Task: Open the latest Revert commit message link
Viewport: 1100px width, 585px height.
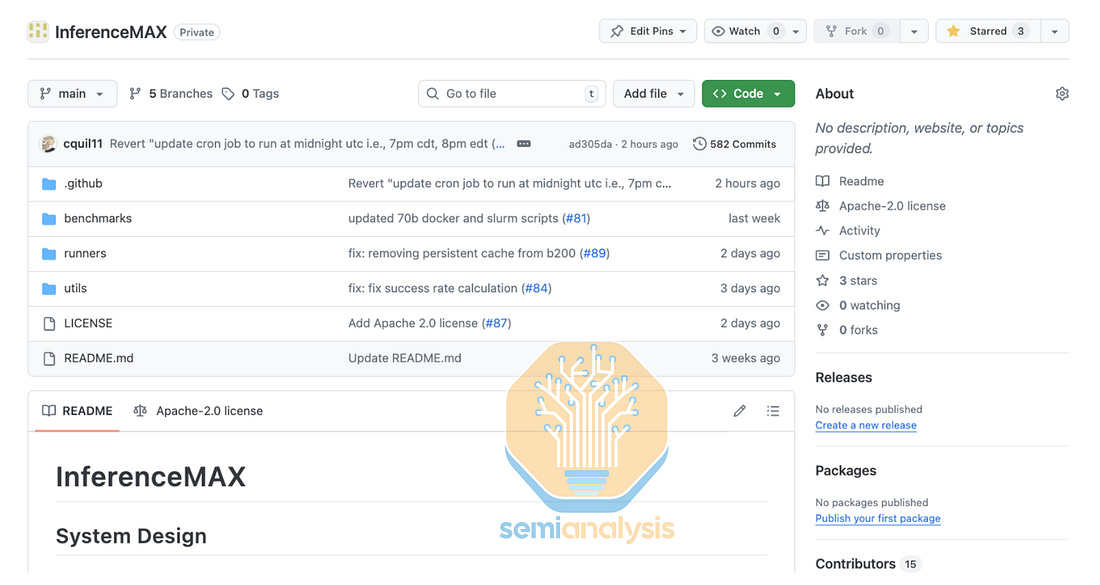Action: [x=307, y=143]
